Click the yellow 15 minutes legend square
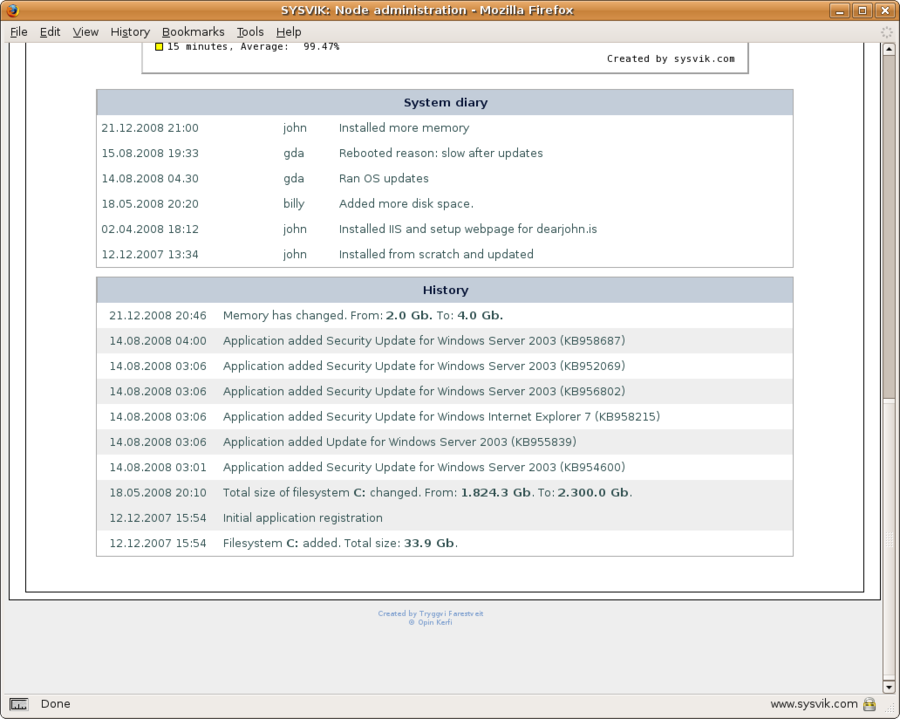 (159, 47)
